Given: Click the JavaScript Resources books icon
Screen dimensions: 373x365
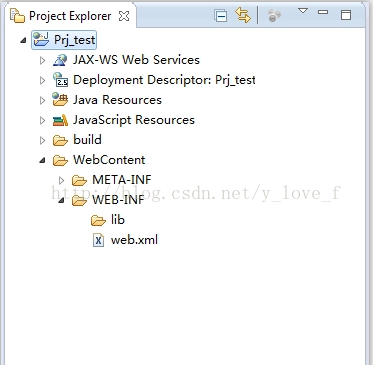Looking at the screenshot, I should point(60,120).
